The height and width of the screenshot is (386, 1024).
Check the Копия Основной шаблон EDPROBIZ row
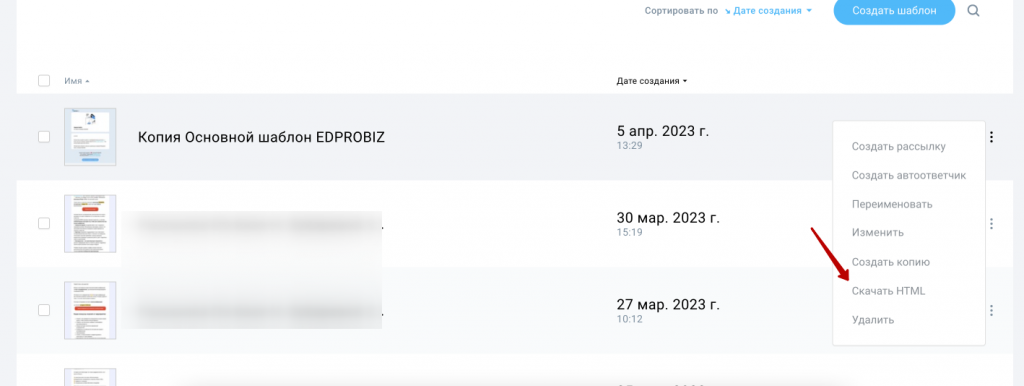click(44, 137)
